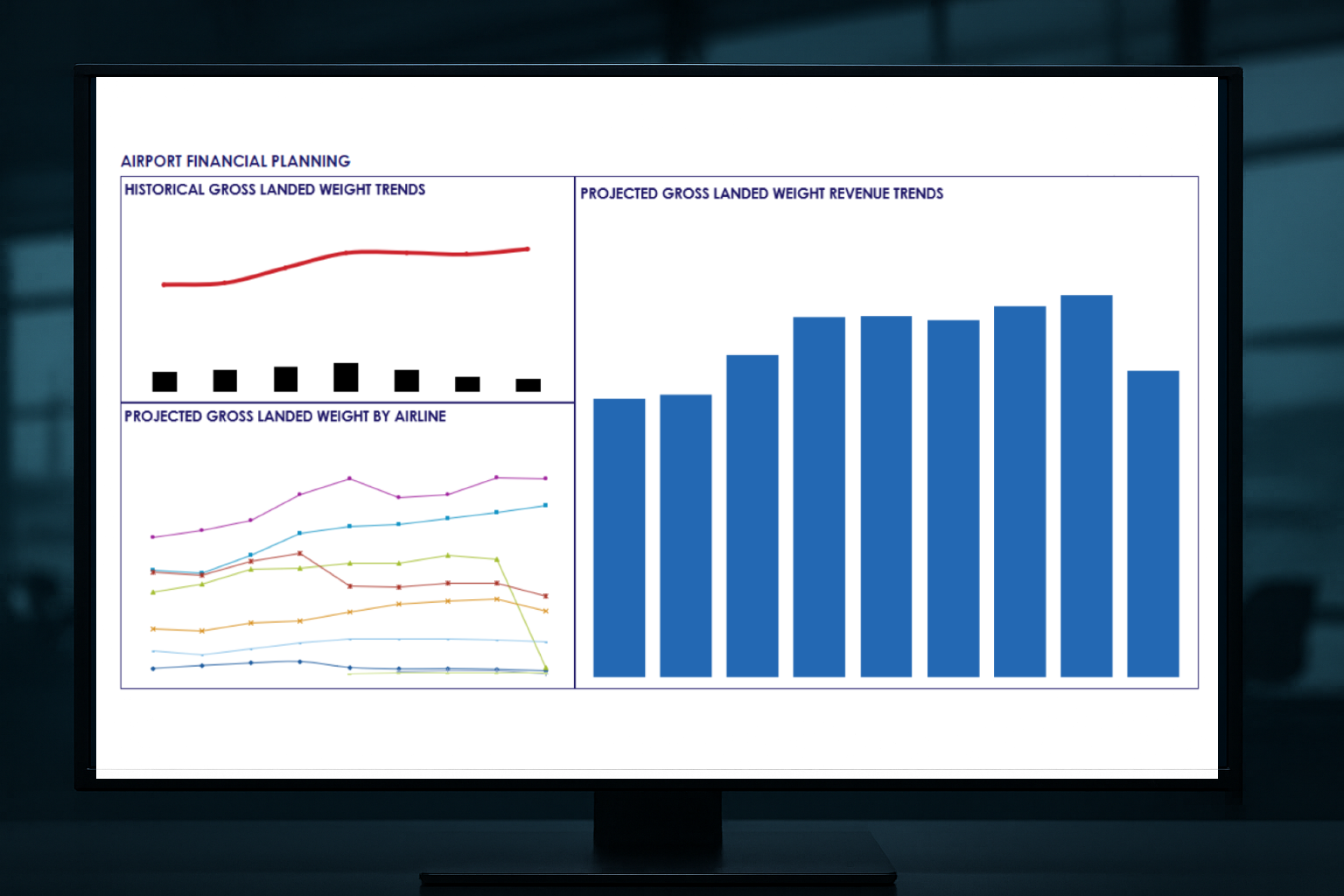Click the last black bar in historical chart
The width and height of the screenshot is (1344, 896).
coord(528,385)
